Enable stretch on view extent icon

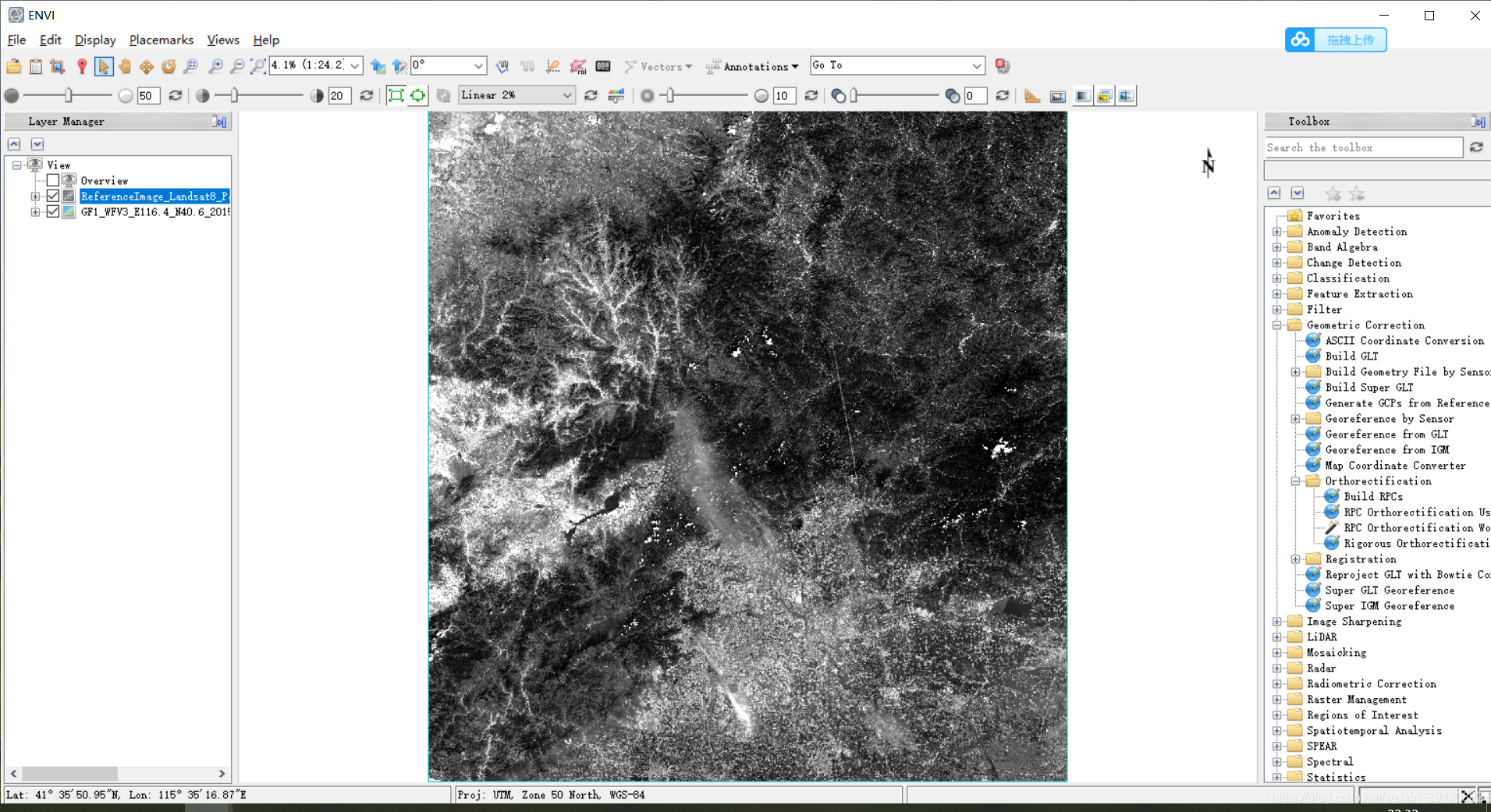418,95
